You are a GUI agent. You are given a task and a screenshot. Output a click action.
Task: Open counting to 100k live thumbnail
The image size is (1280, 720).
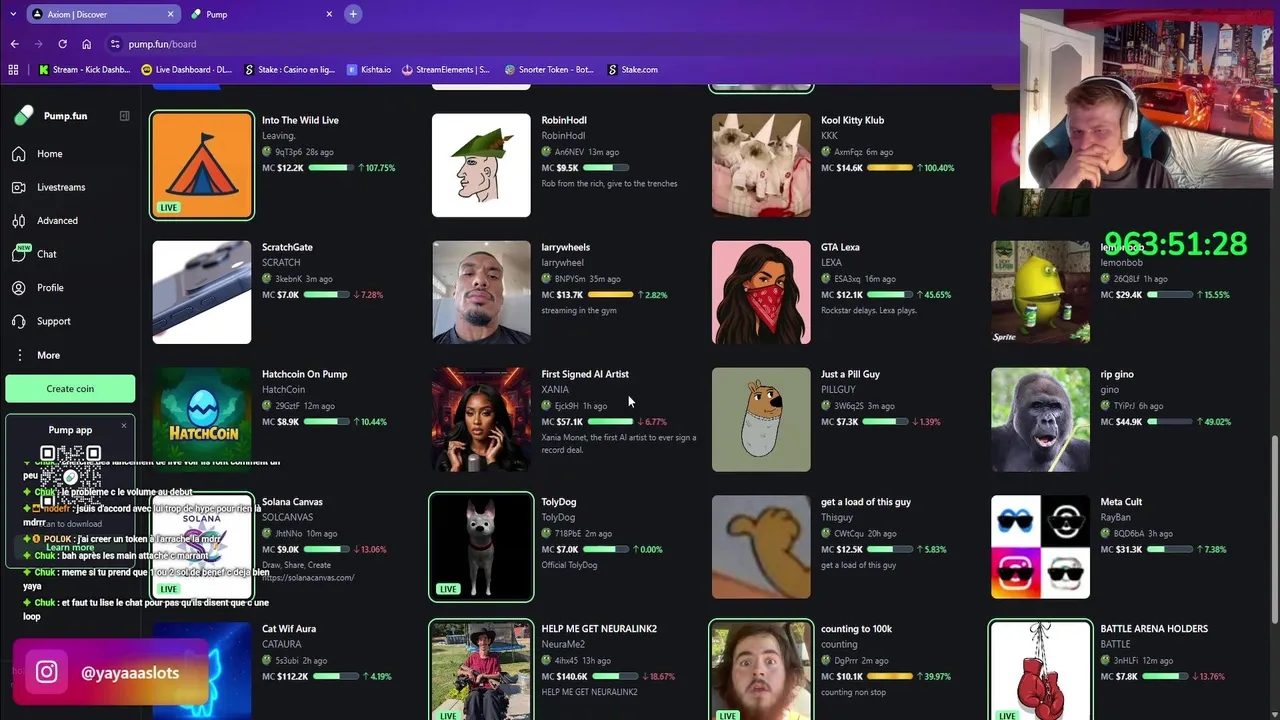click(x=761, y=670)
